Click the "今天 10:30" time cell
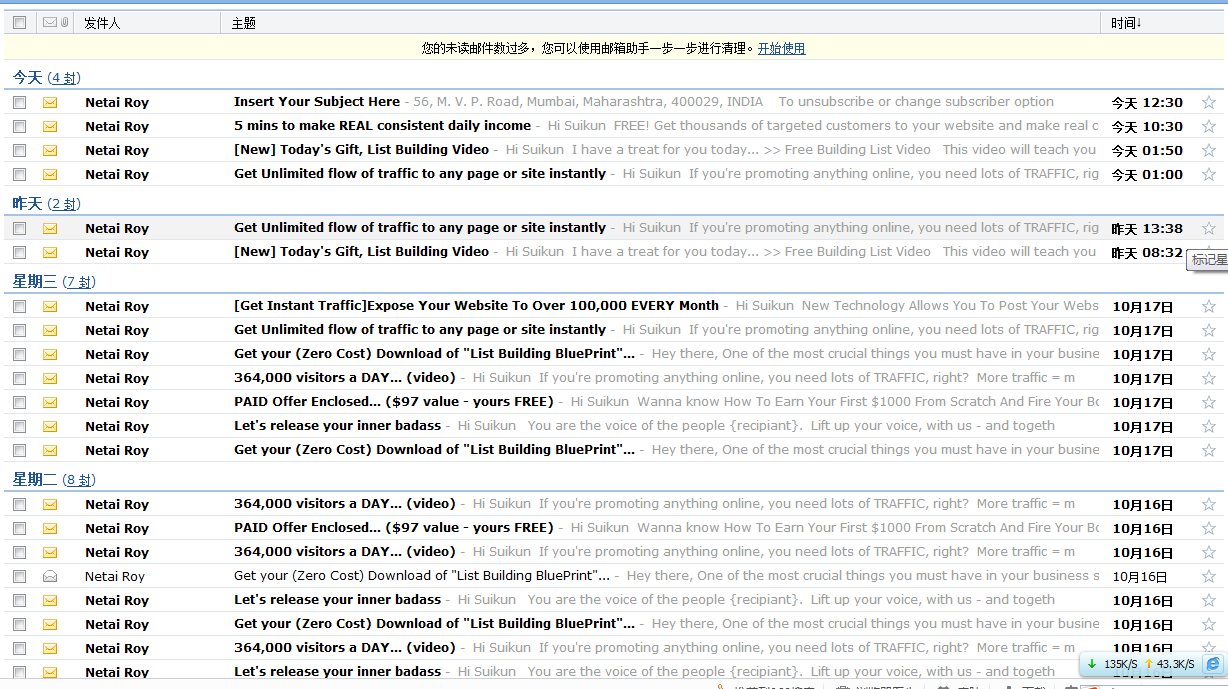This screenshot has width=1228, height=689. (1147, 126)
